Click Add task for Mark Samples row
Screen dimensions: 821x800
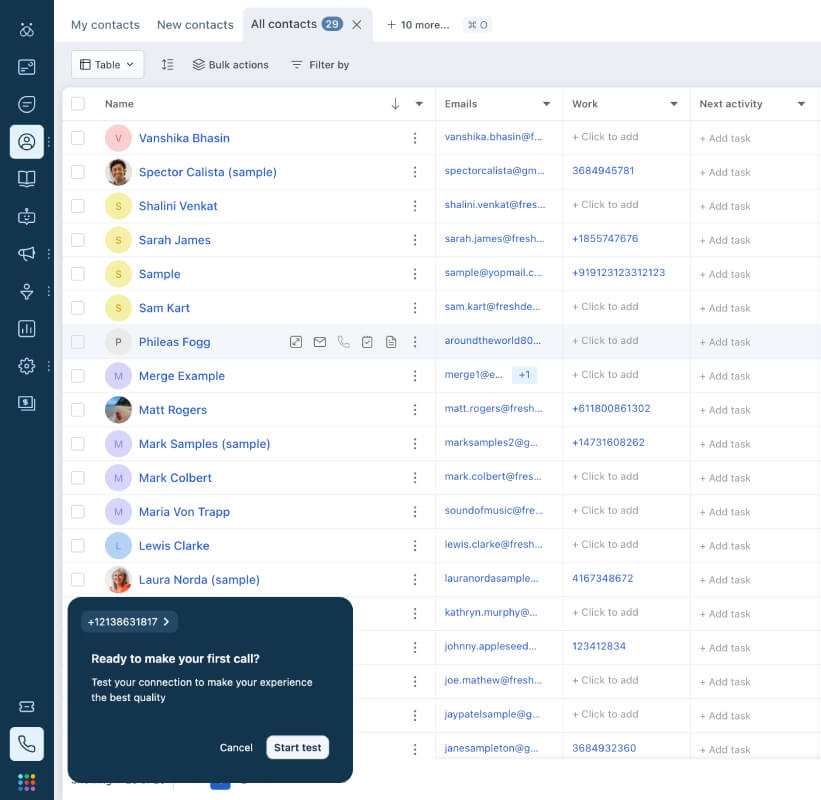coord(725,444)
